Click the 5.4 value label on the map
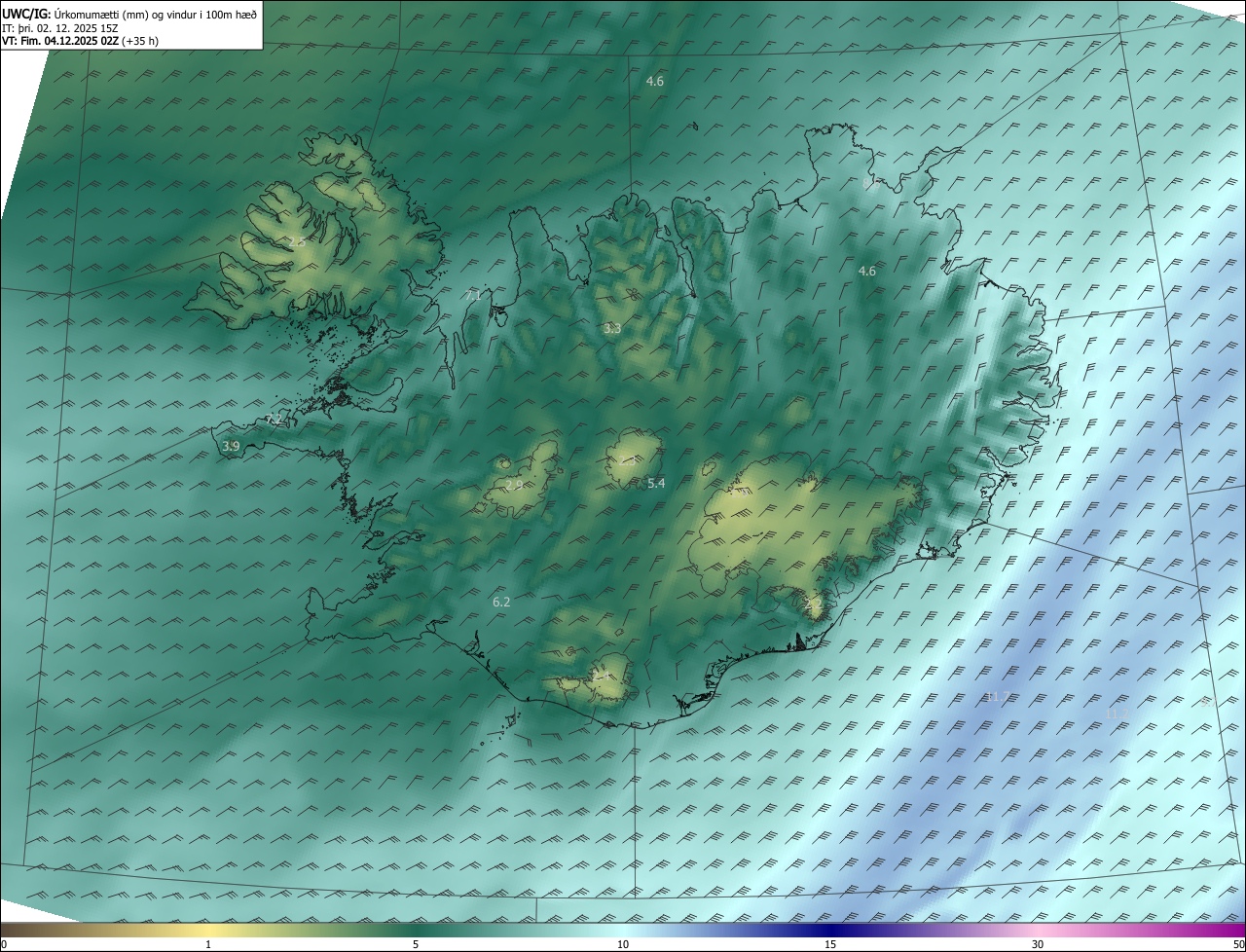The image size is (1246, 952). [x=656, y=483]
